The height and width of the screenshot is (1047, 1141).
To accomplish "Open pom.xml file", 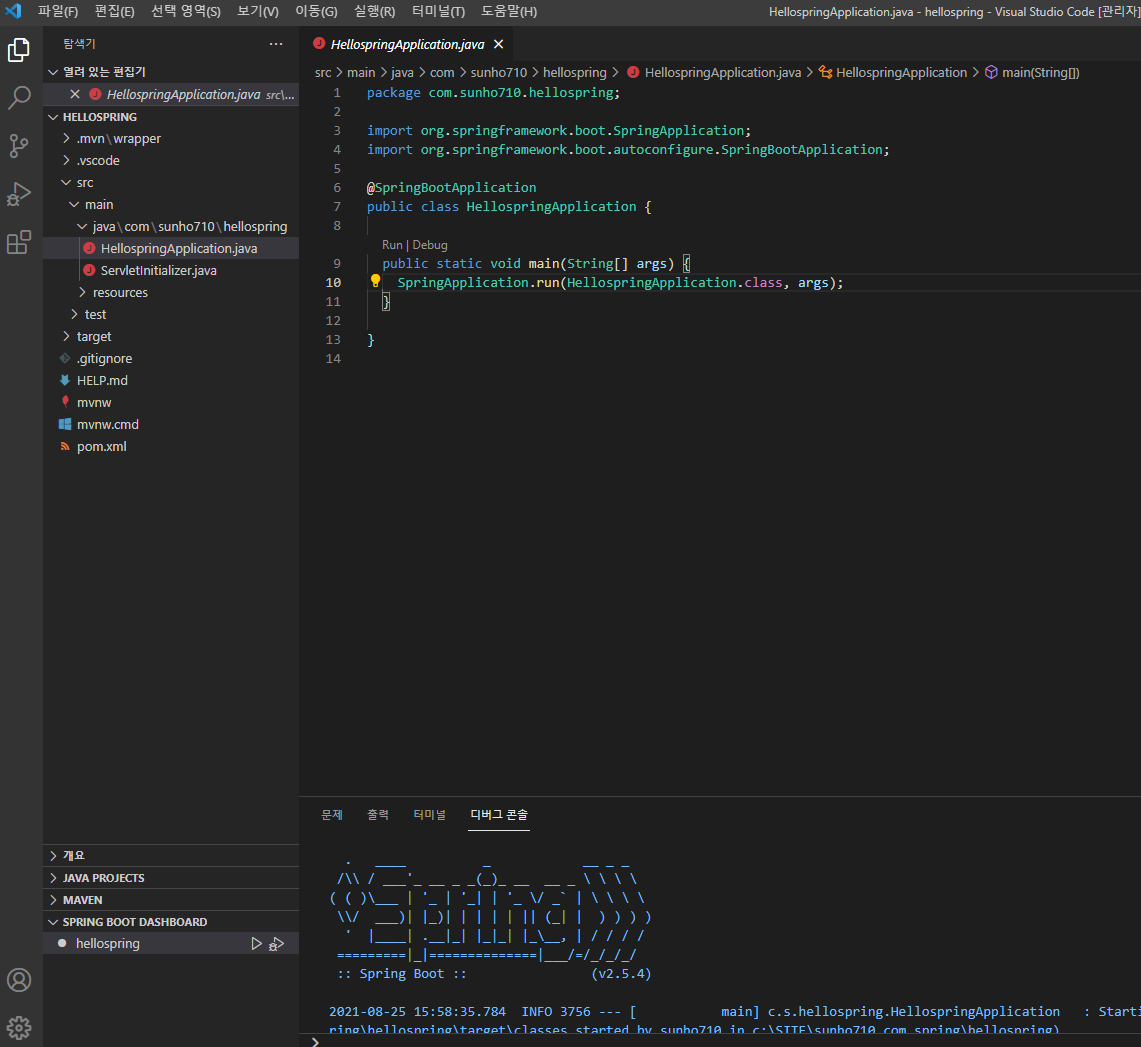I will (x=102, y=447).
